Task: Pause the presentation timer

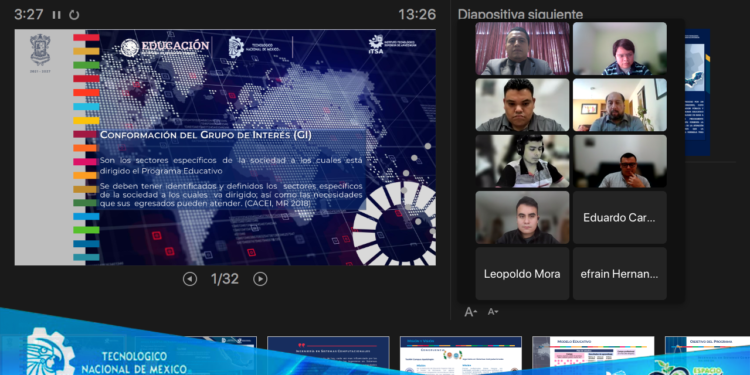Action: click(x=56, y=15)
